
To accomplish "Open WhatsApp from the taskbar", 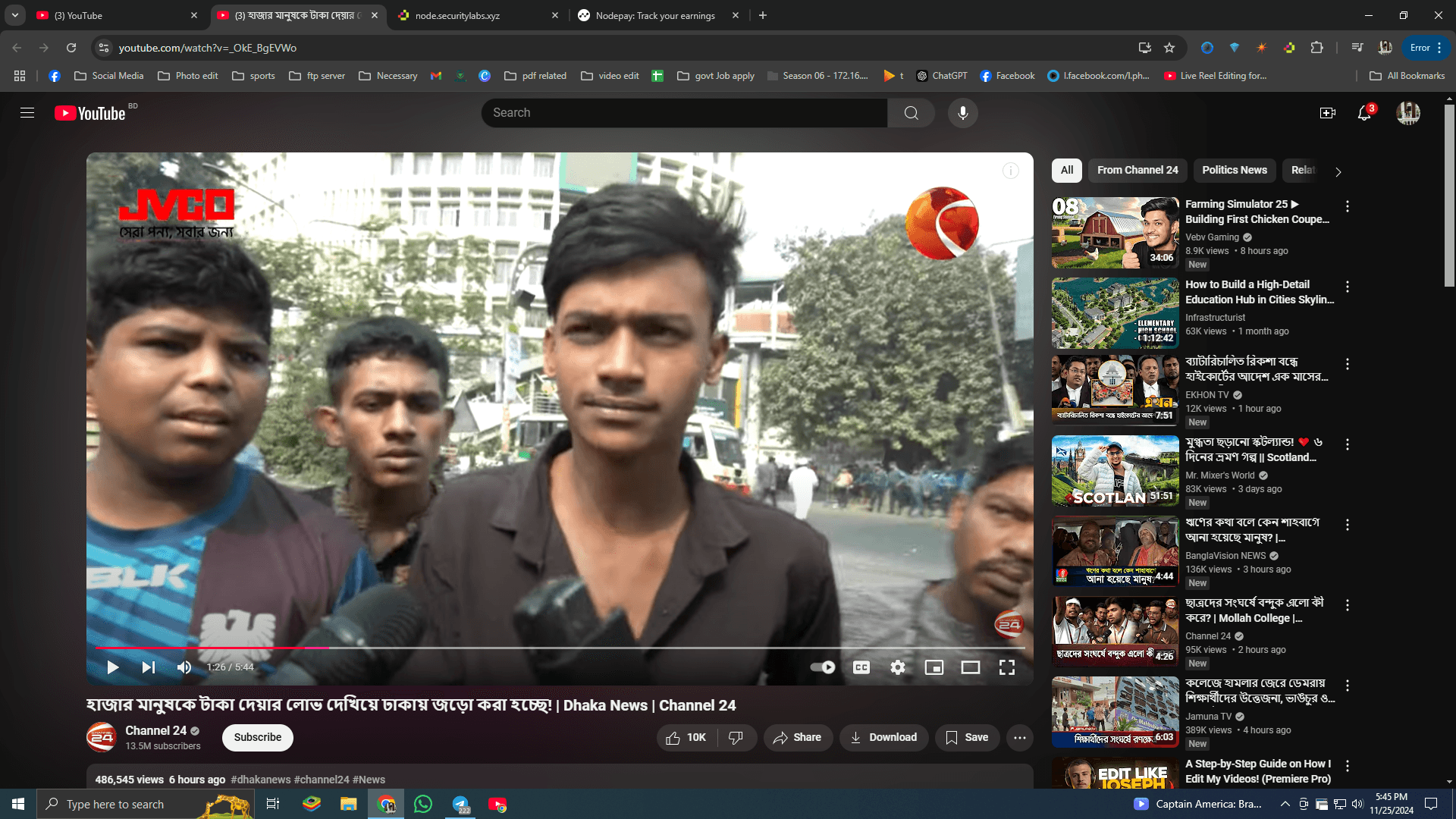I will [423, 804].
